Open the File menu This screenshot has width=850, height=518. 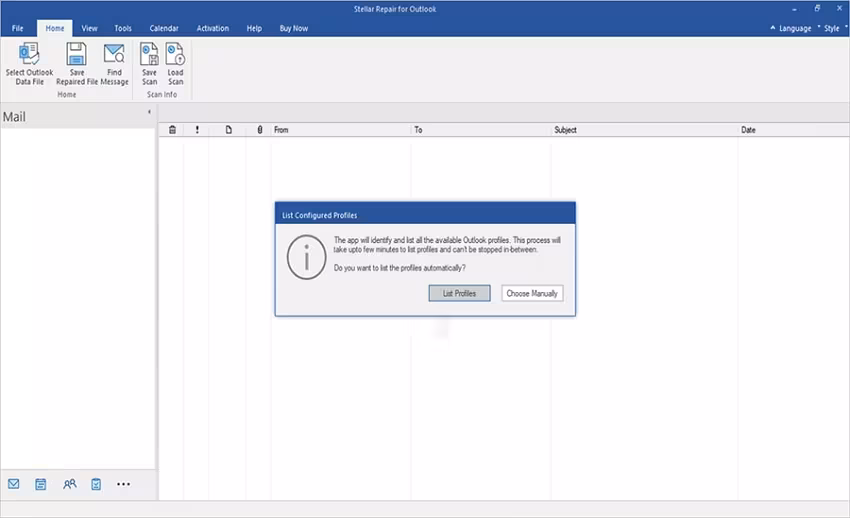pos(18,28)
